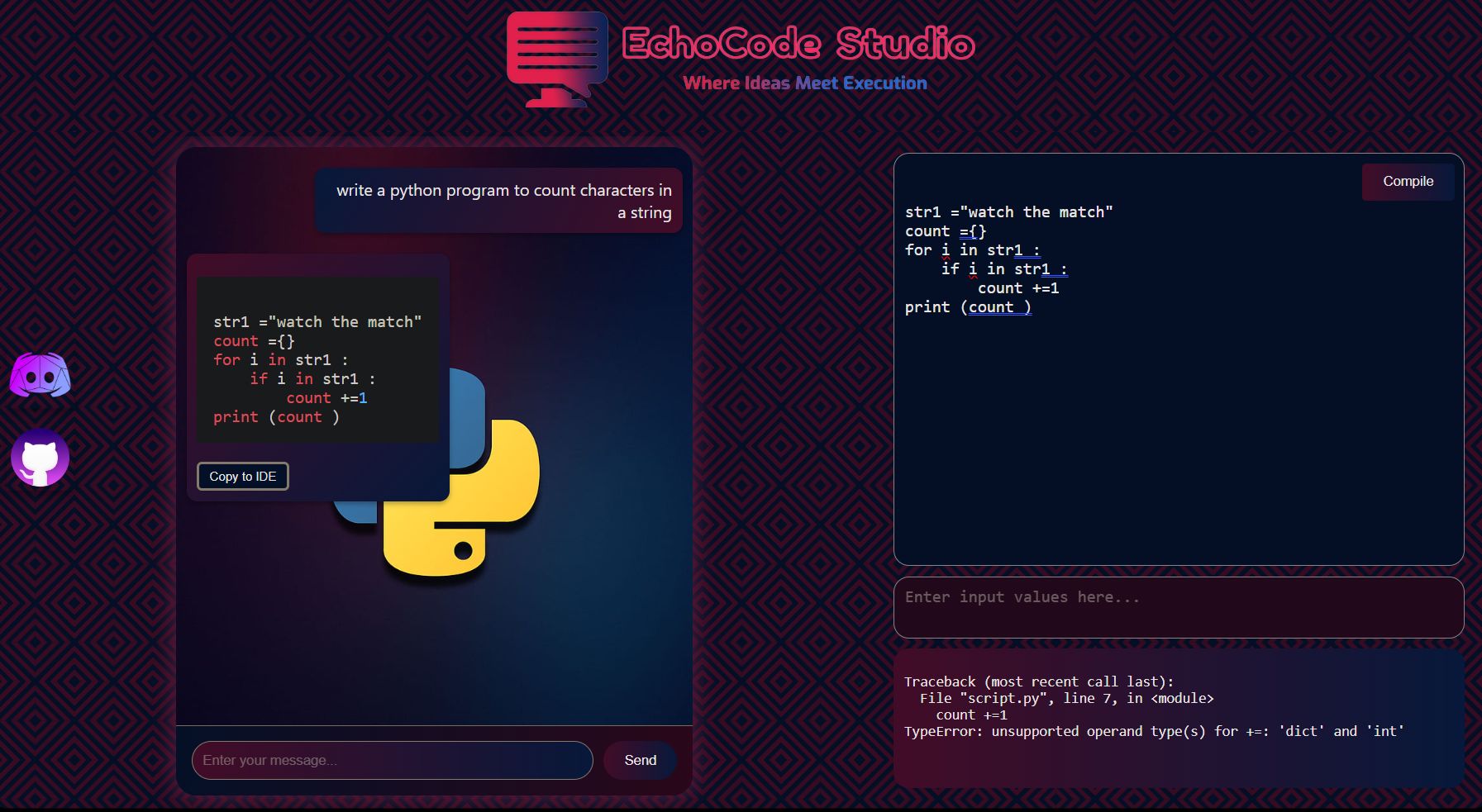Click the 'Traceback (most recent call last):' line
1482x812 pixels.
(x=1039, y=682)
